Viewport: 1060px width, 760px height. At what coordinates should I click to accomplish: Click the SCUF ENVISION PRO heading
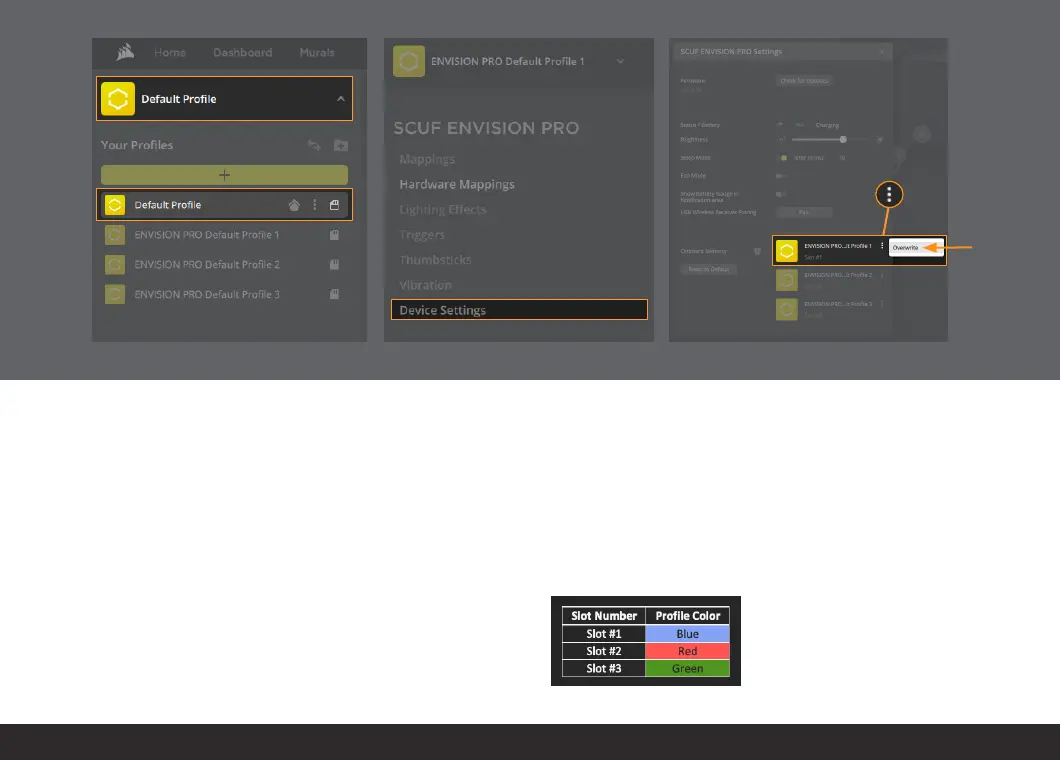[486, 128]
